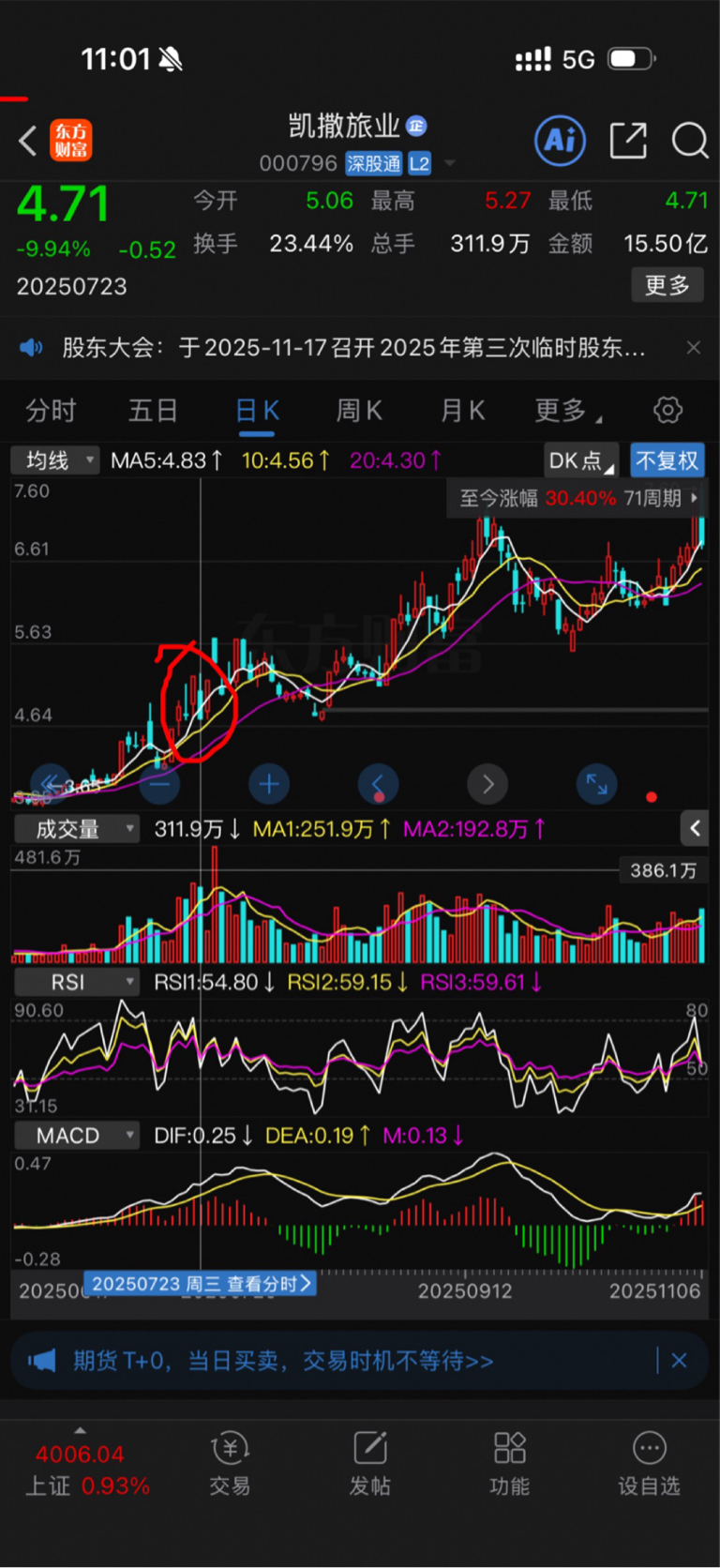Tap the MA5:4.83 value
Screen dimensions: 720x1568
click(167, 460)
